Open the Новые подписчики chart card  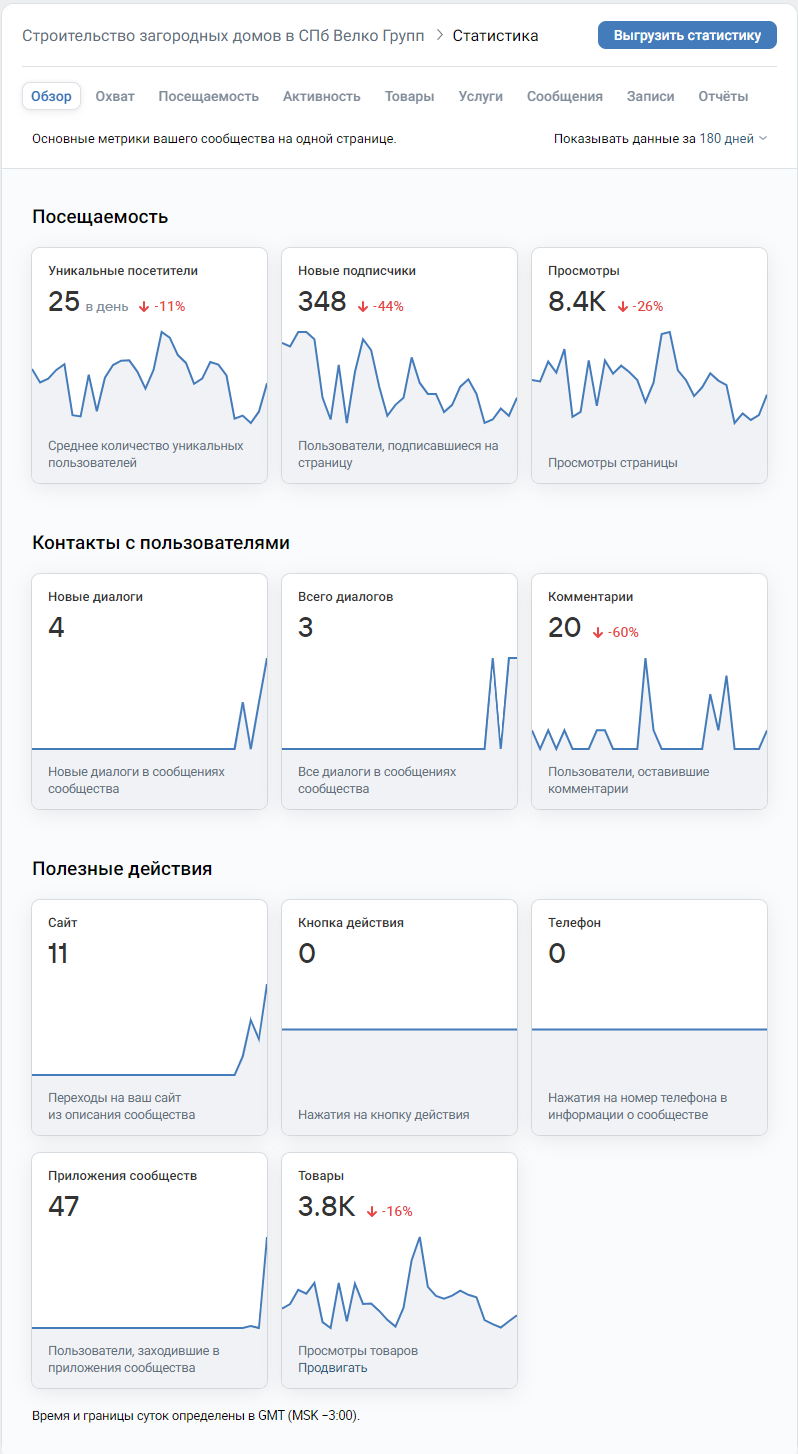pos(400,366)
